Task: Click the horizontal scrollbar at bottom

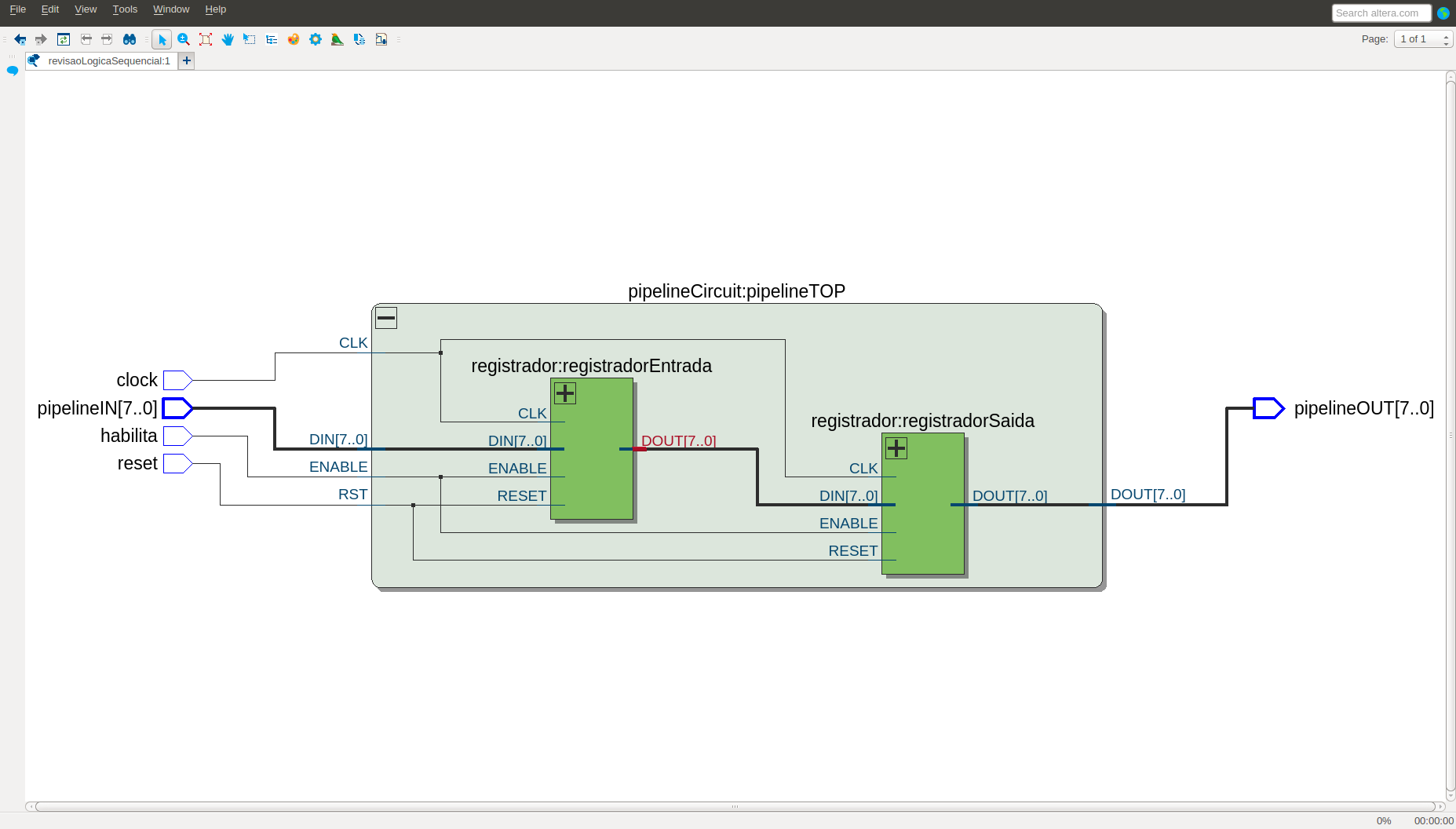Action: tap(735, 806)
